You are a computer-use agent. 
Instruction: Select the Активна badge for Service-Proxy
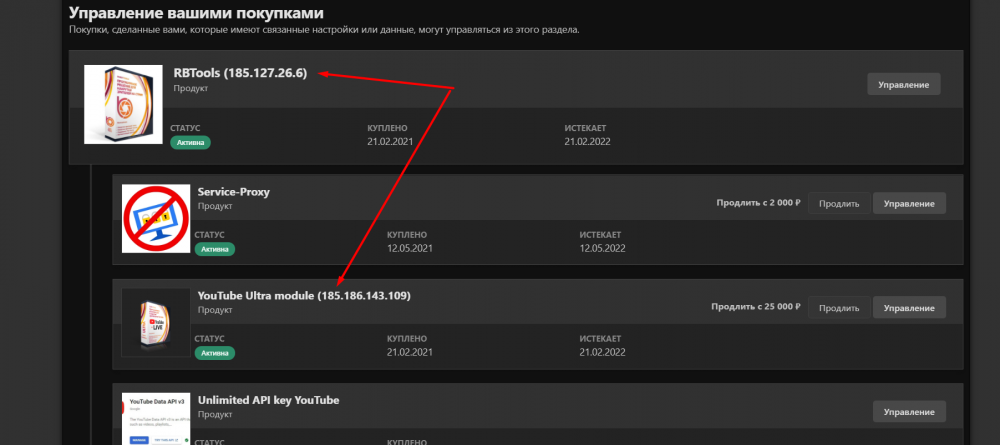215,248
